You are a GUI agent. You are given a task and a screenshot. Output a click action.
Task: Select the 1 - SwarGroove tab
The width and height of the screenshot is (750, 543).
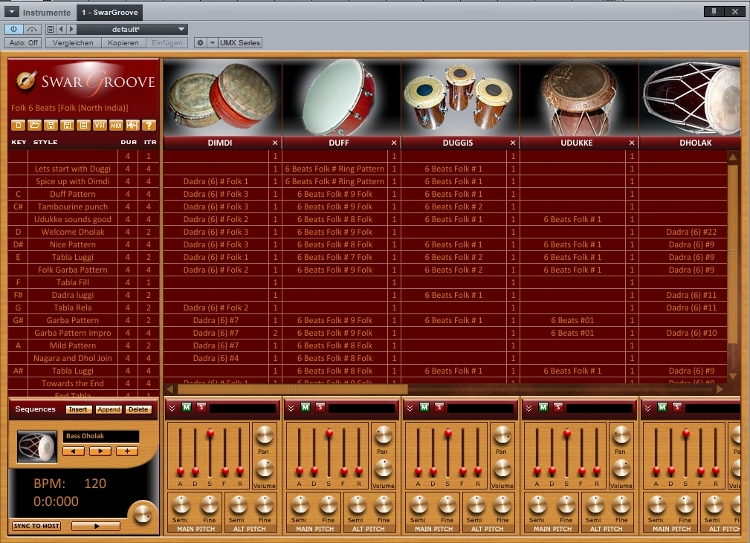[110, 12]
